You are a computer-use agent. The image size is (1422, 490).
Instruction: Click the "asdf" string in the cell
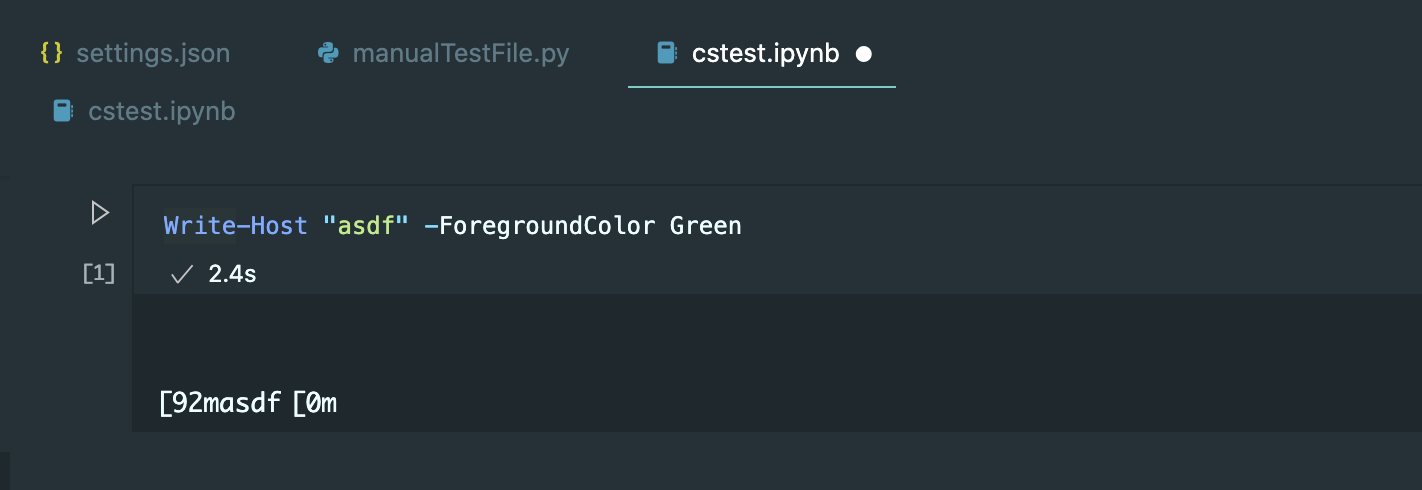(366, 226)
